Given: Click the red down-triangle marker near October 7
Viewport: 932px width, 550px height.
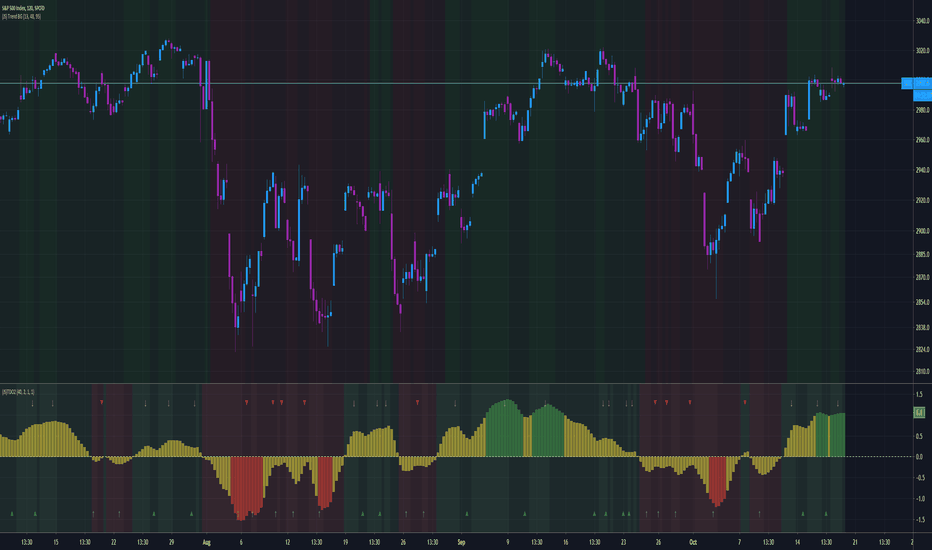Looking at the screenshot, I should pos(745,403).
